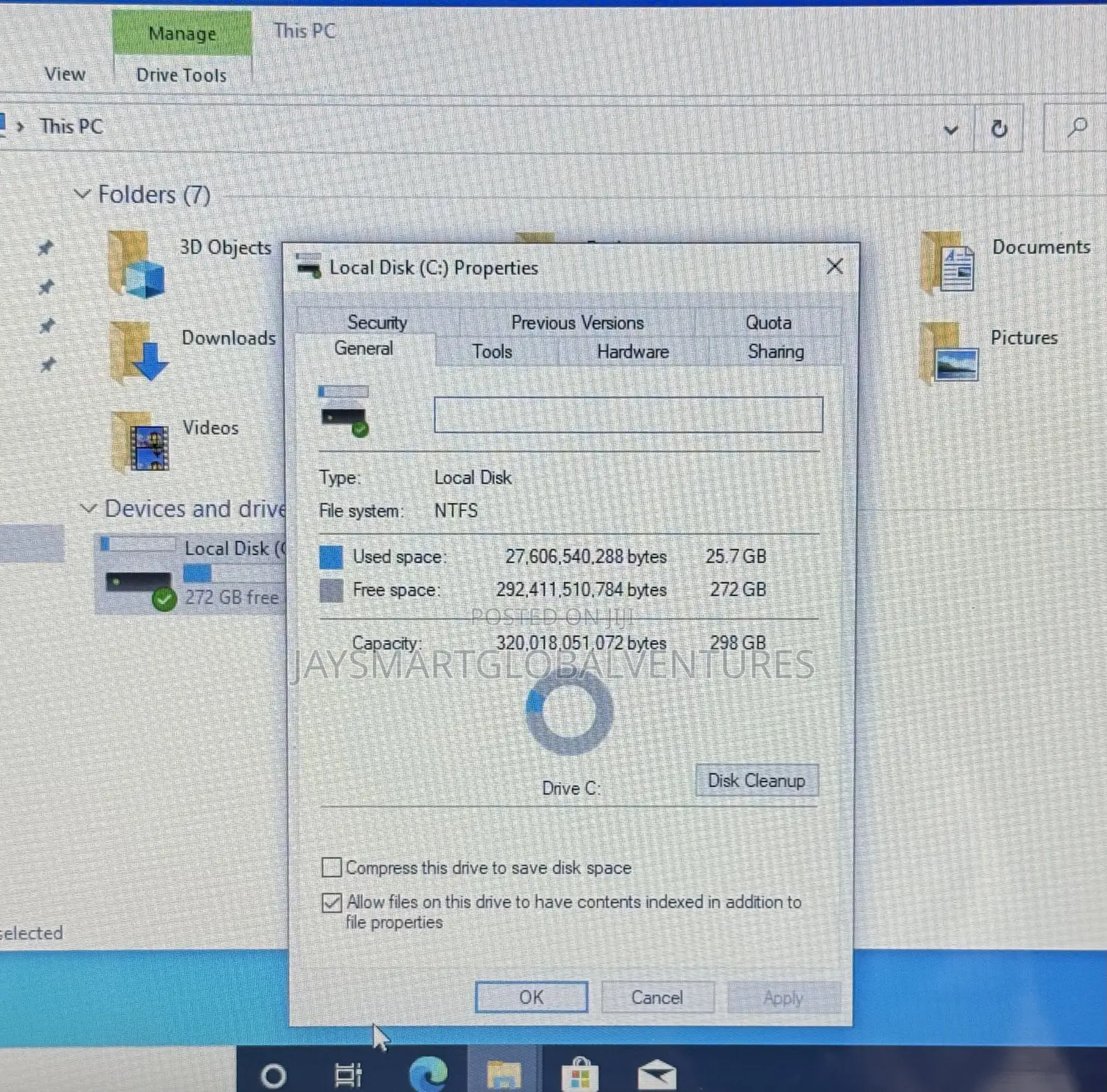Image resolution: width=1107 pixels, height=1092 pixels.
Task: Click the Disk Cleanup button
Action: (x=756, y=781)
